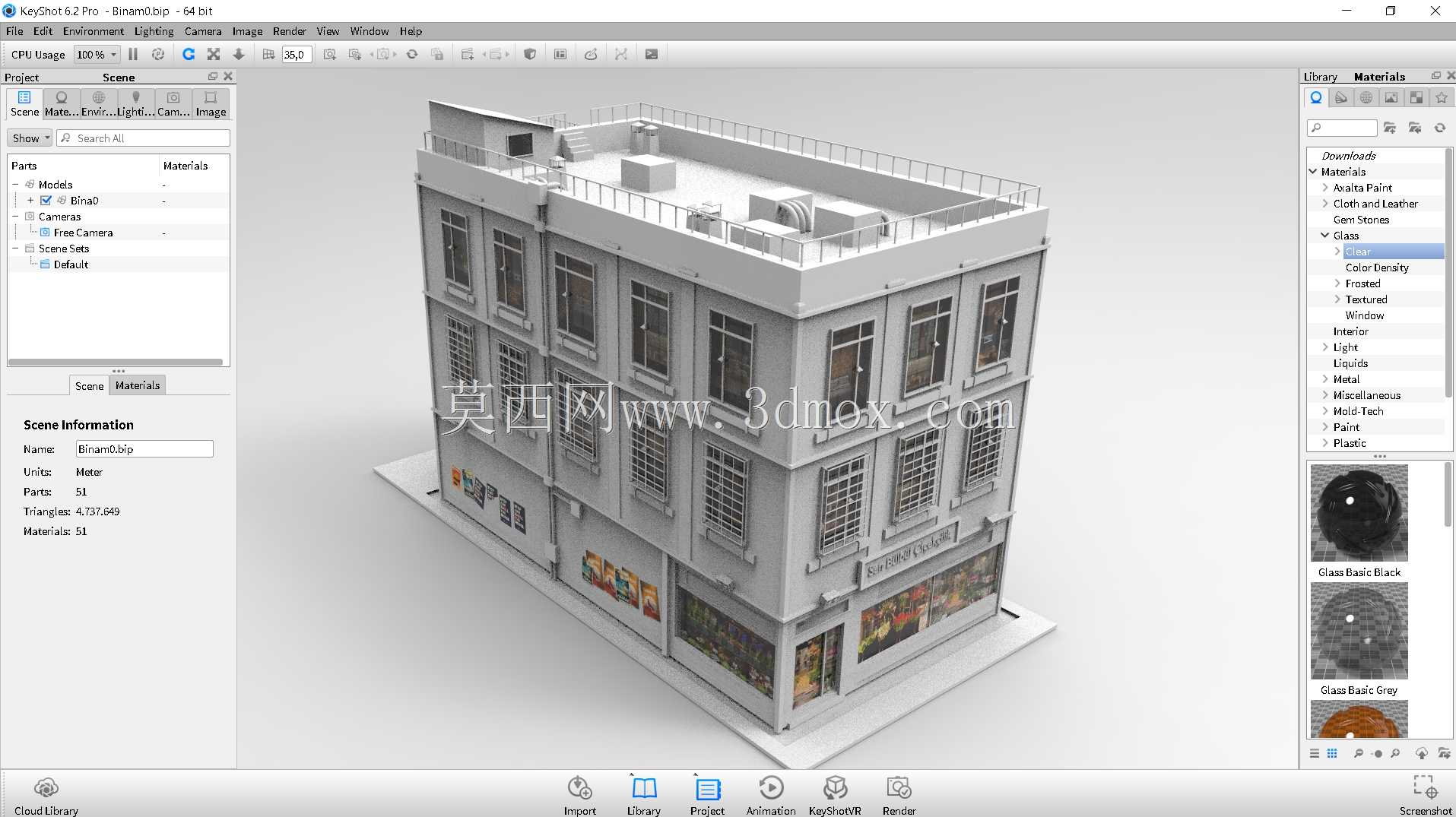Expand the Axalta Paint folder

pyautogui.click(x=1325, y=188)
